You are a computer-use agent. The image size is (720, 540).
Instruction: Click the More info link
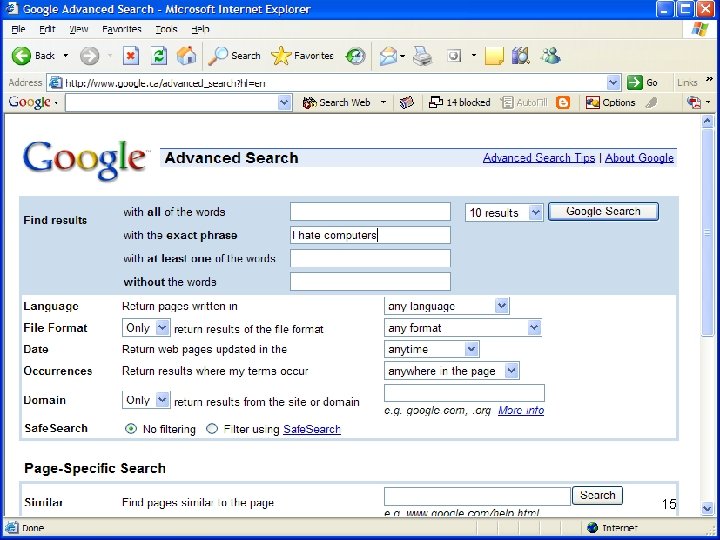(x=521, y=410)
